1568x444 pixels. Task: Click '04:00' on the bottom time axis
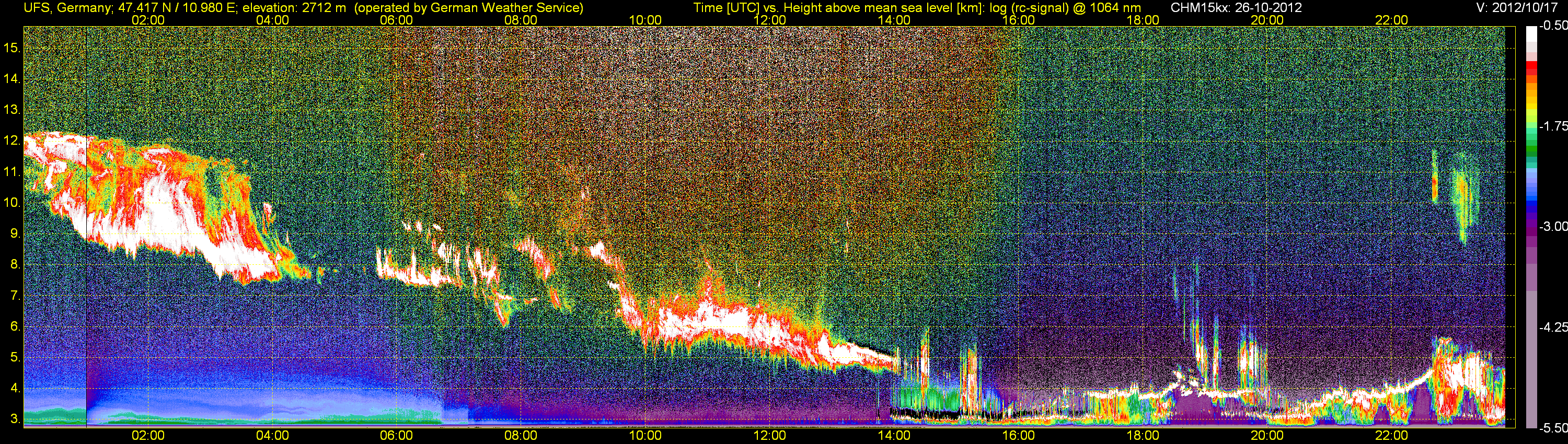click(272, 436)
